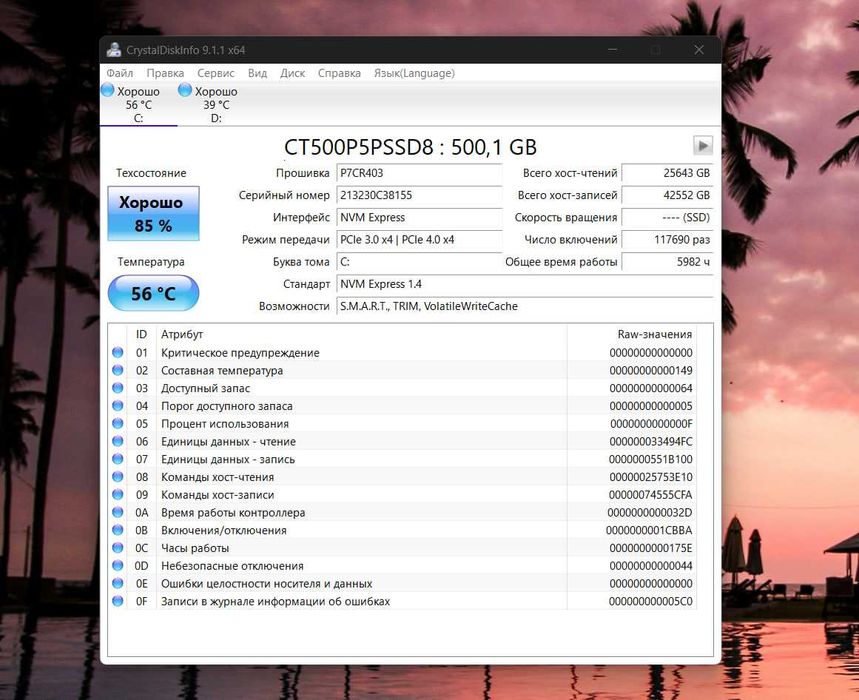Click the status icon for Небезопасные отключения
Viewport: 859px width, 700px height.
[x=118, y=565]
